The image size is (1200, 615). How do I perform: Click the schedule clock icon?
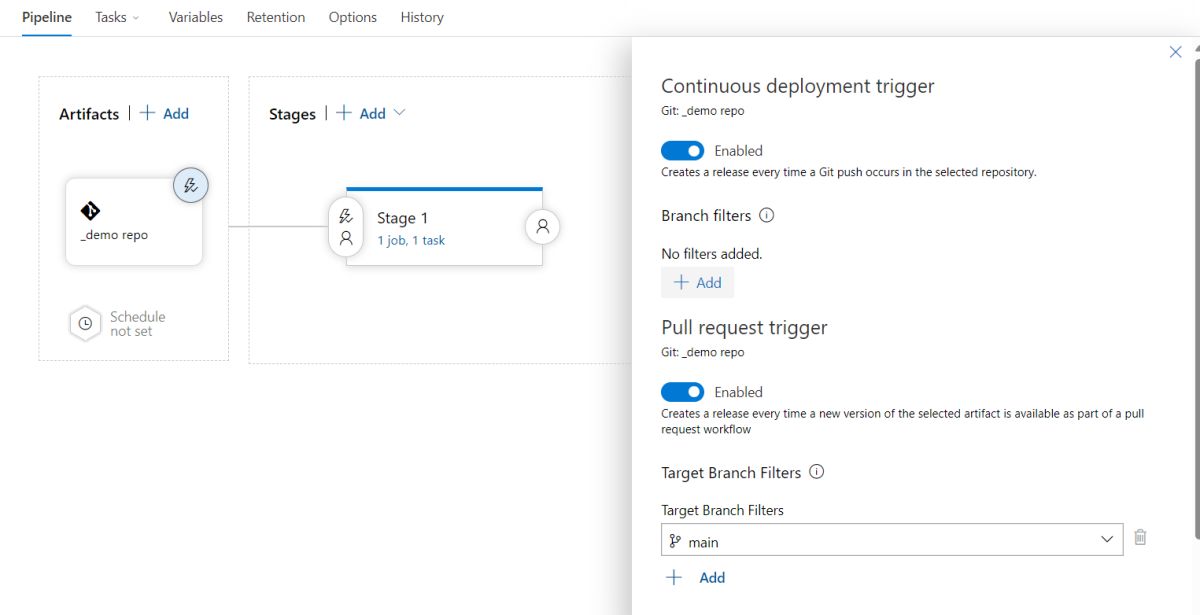[x=85, y=324]
